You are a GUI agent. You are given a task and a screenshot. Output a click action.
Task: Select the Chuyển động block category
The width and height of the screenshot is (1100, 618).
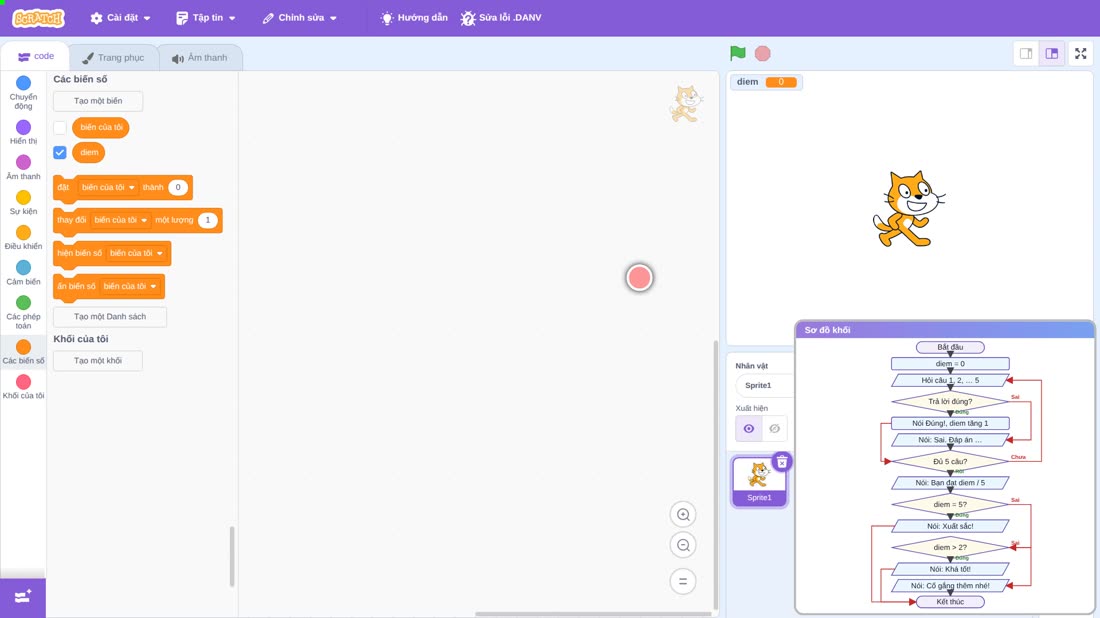(23, 93)
